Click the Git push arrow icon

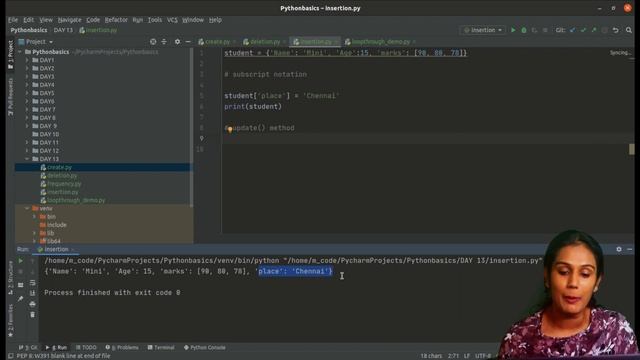click(x=594, y=30)
